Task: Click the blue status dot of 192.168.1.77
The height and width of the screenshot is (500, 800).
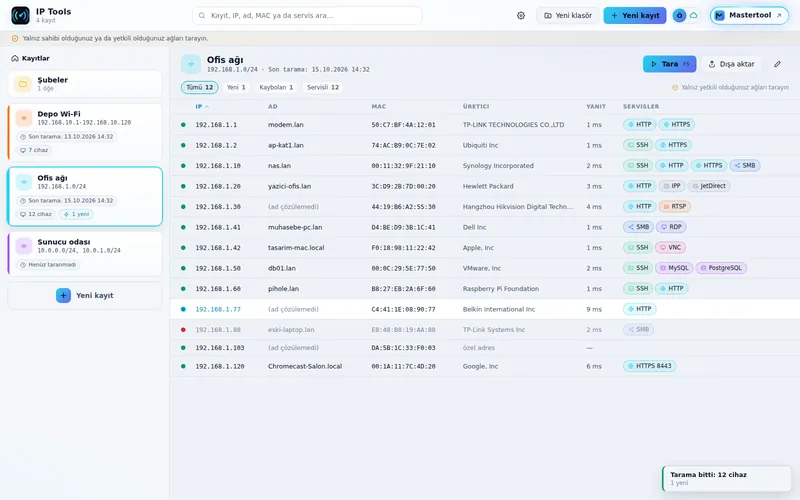Action: (183, 309)
